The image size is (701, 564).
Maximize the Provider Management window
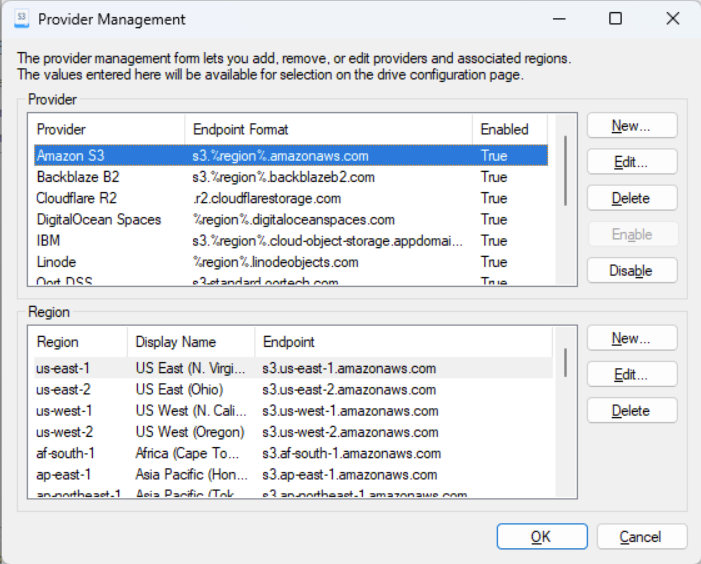click(x=616, y=19)
